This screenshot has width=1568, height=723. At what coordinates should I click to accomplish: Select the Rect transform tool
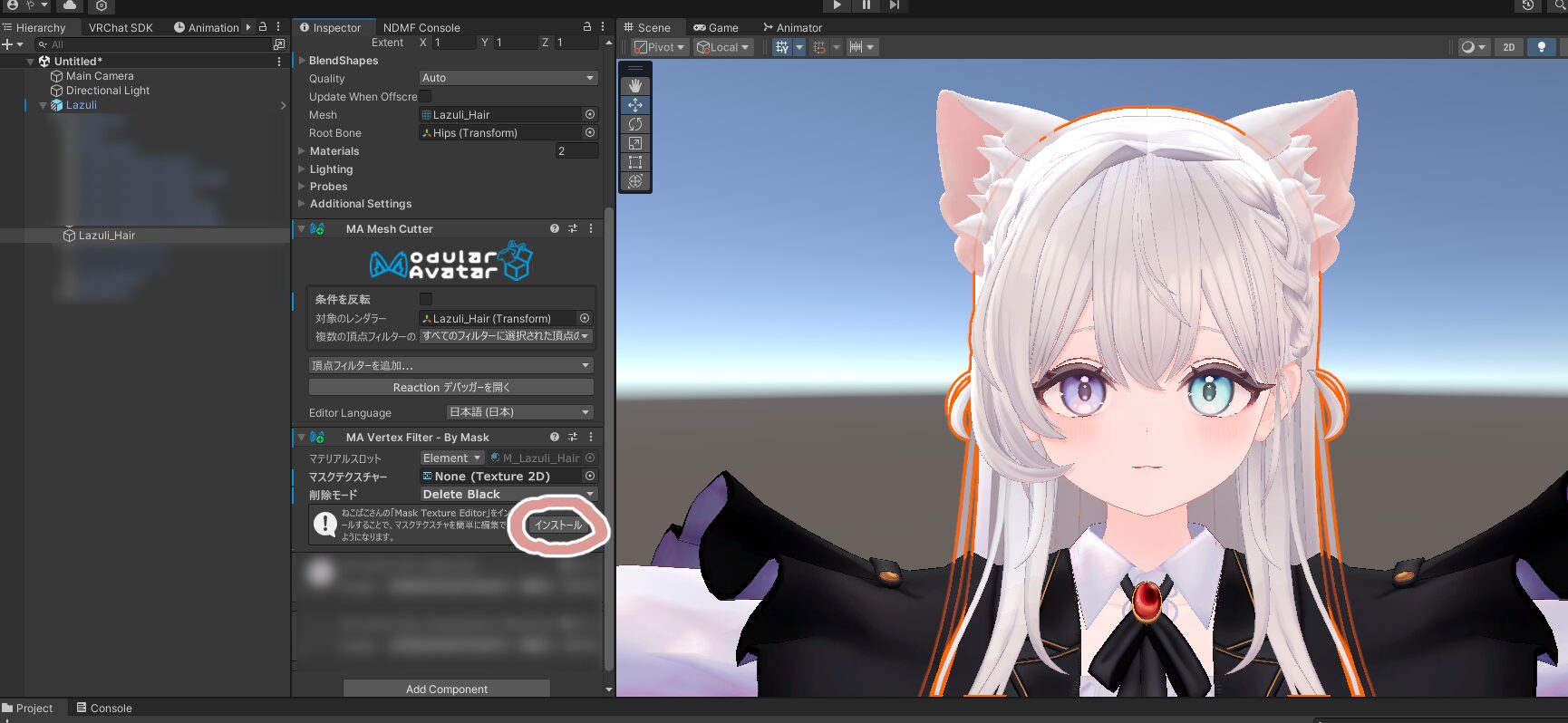[x=634, y=162]
